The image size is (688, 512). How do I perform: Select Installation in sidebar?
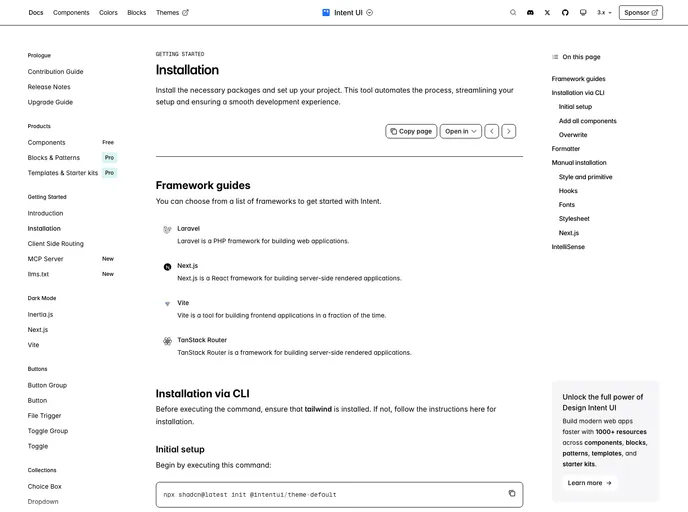[44, 229]
